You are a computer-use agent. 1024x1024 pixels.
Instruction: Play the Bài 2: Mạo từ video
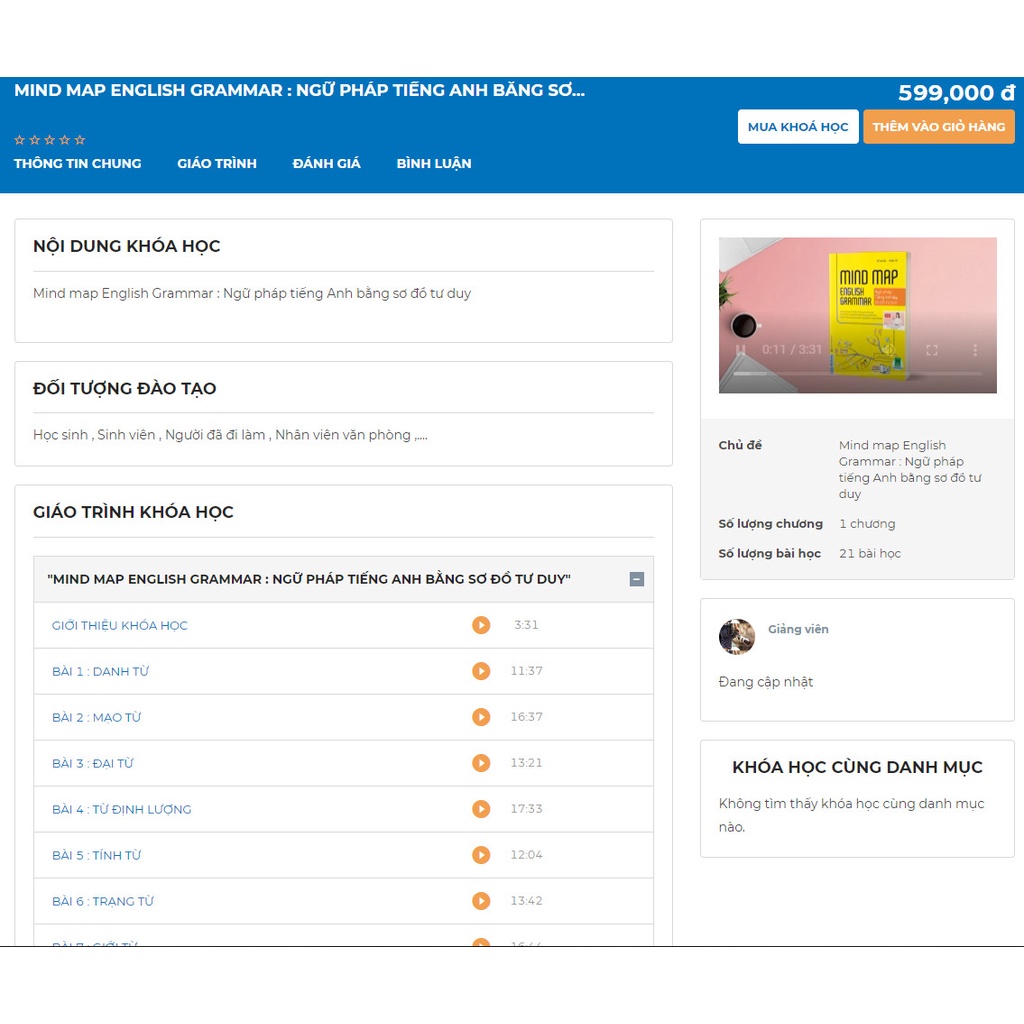click(481, 717)
